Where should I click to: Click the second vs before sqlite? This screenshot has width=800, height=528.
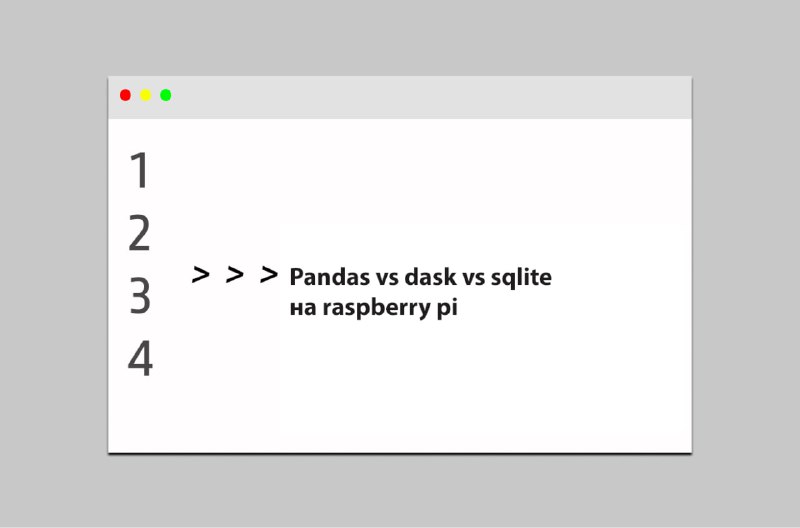tap(474, 278)
